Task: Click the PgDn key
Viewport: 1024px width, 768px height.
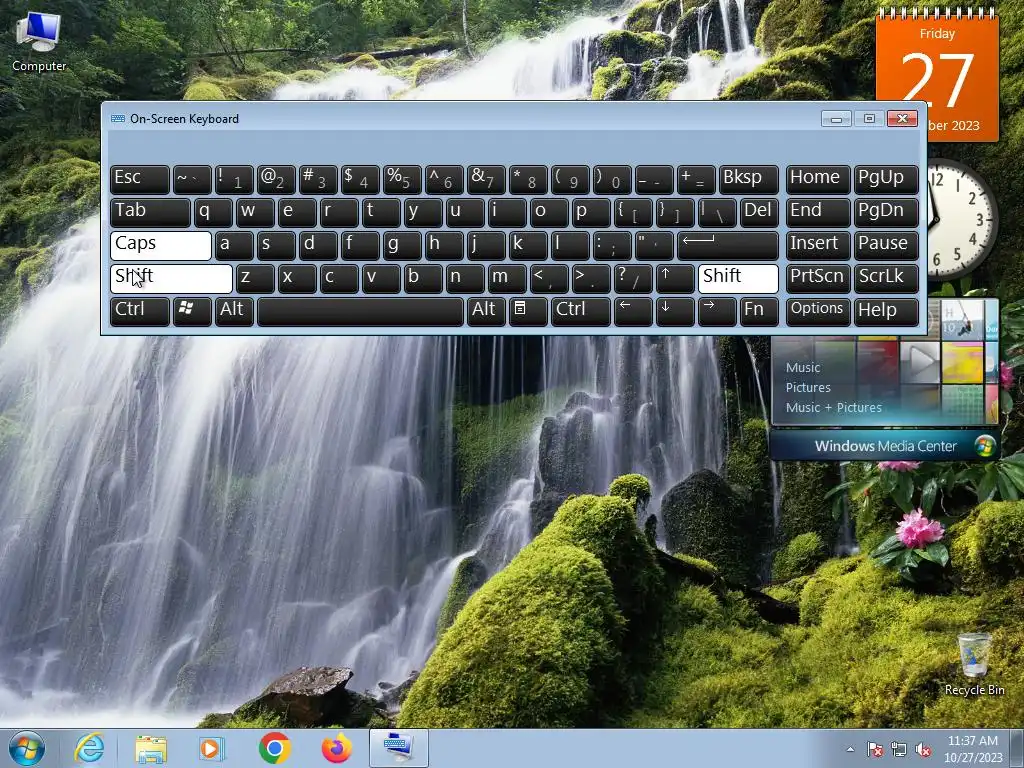Action: (886, 213)
